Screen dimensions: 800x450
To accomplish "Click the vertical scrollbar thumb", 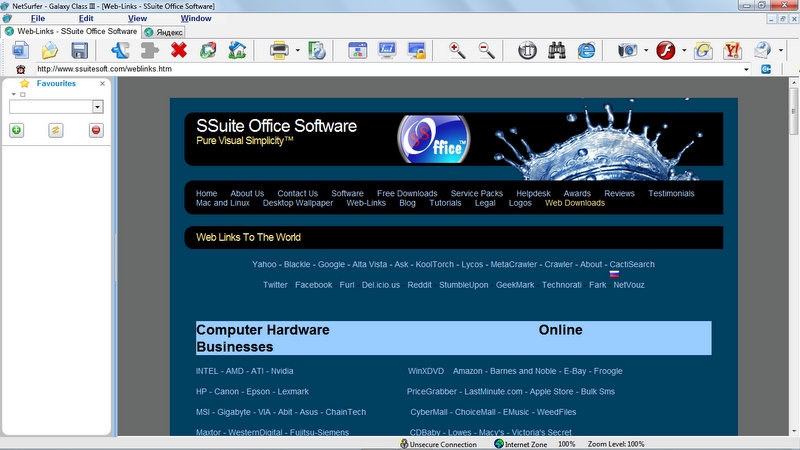I will pyautogui.click(x=794, y=111).
